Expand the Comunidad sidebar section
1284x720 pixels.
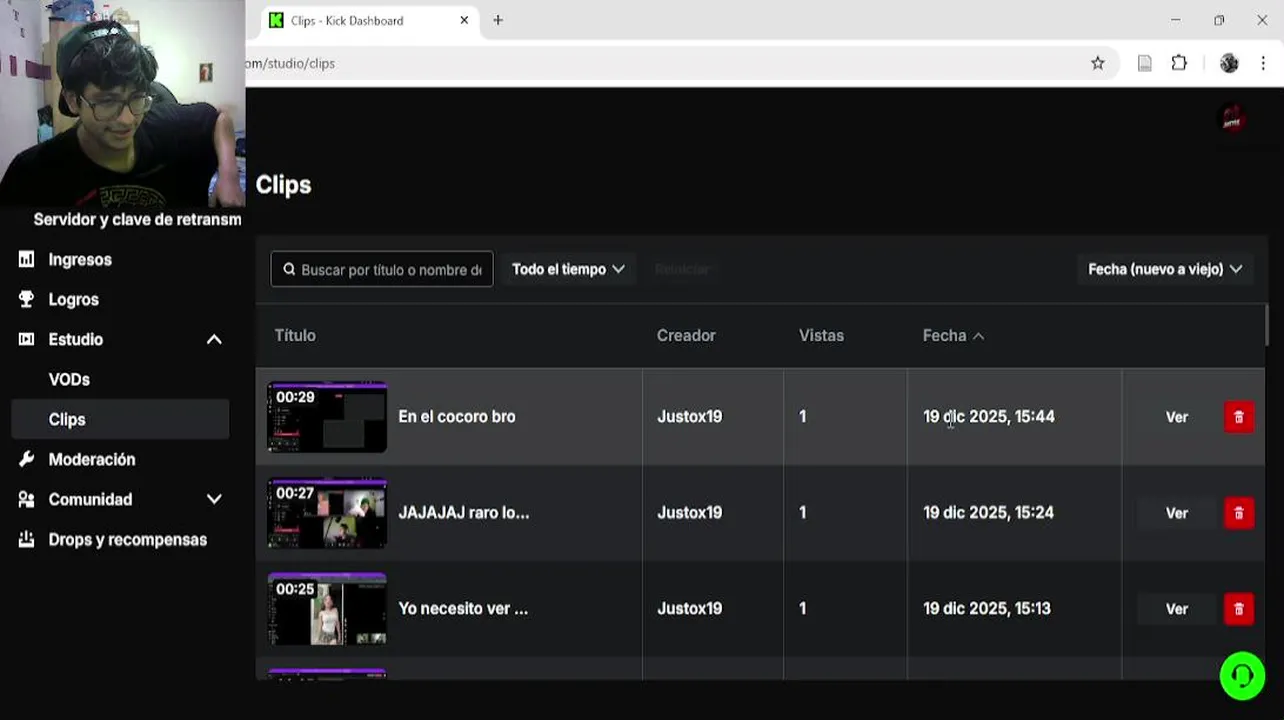click(213, 499)
